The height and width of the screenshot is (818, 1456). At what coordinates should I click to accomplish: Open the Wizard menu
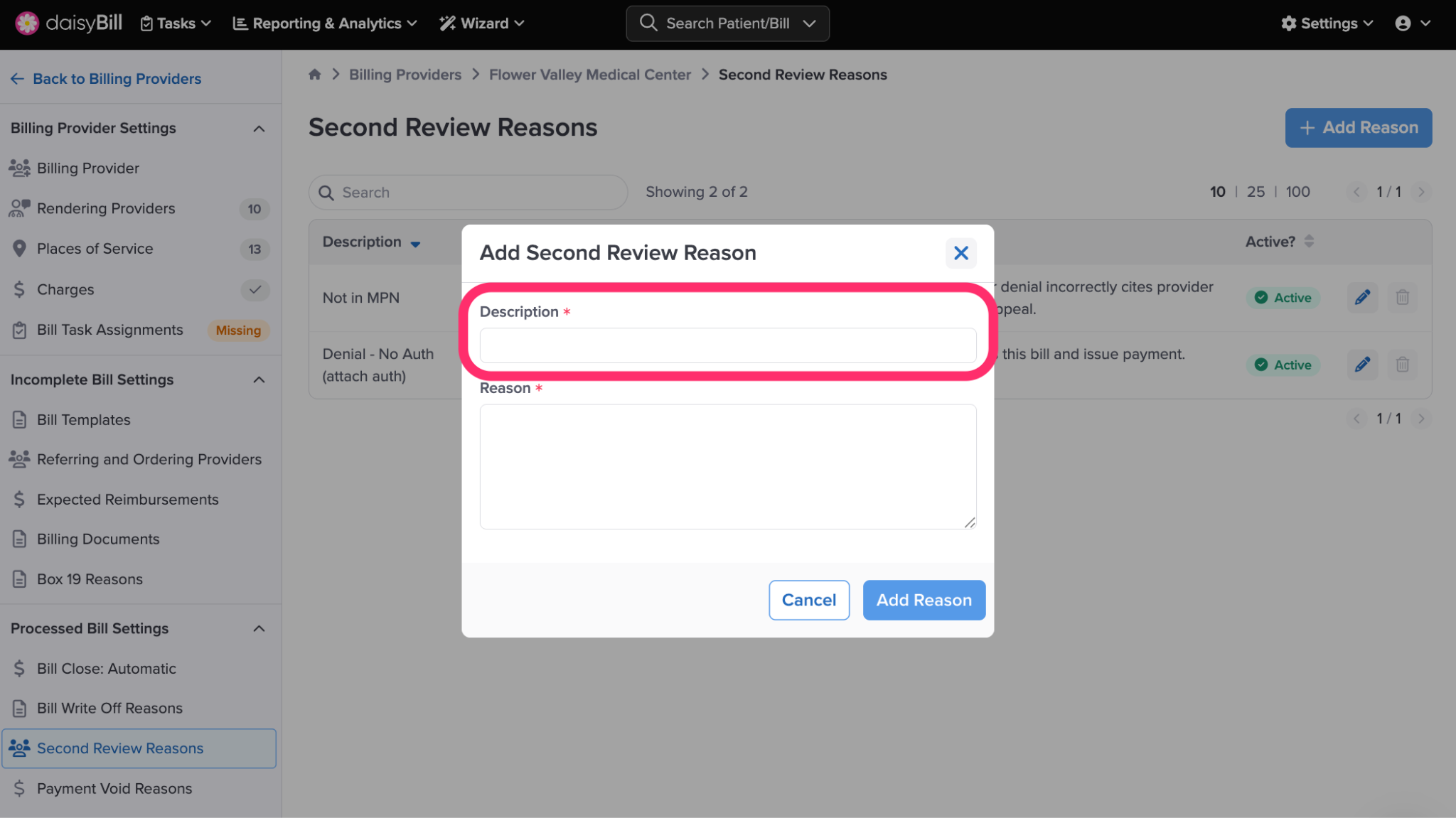click(482, 23)
